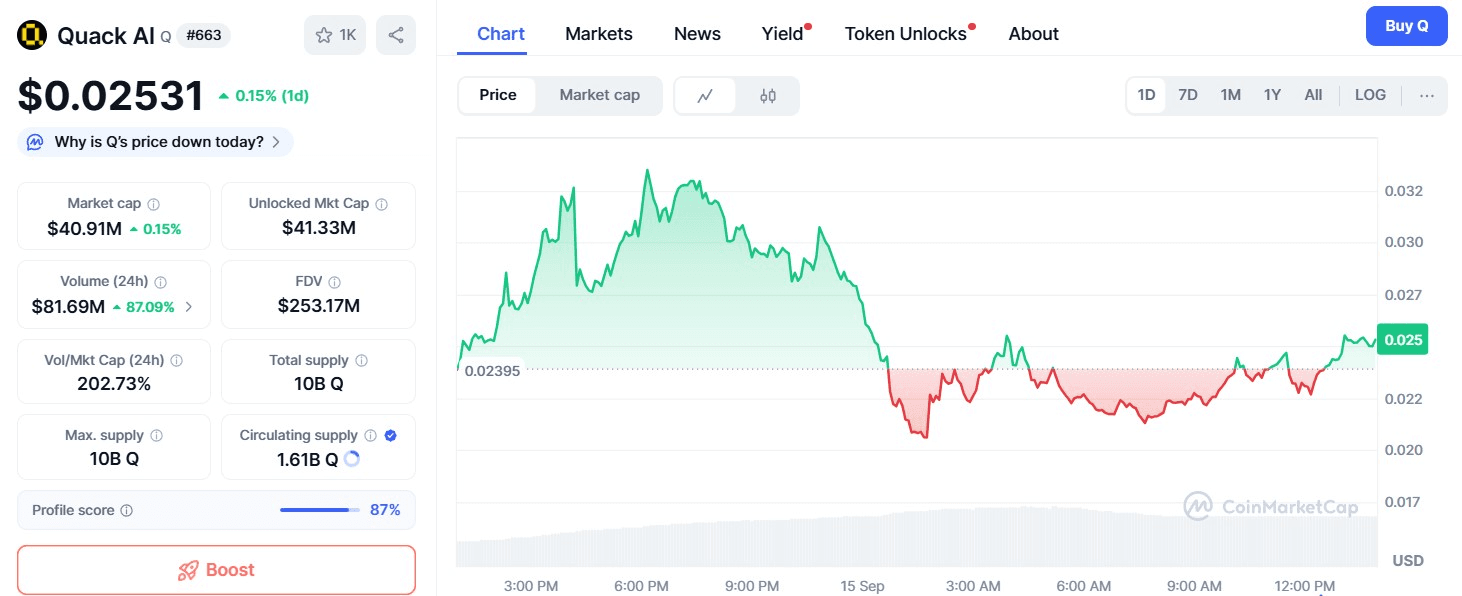The image size is (1462, 596).
Task: Click the Quack AI logo icon
Action: tap(32, 36)
